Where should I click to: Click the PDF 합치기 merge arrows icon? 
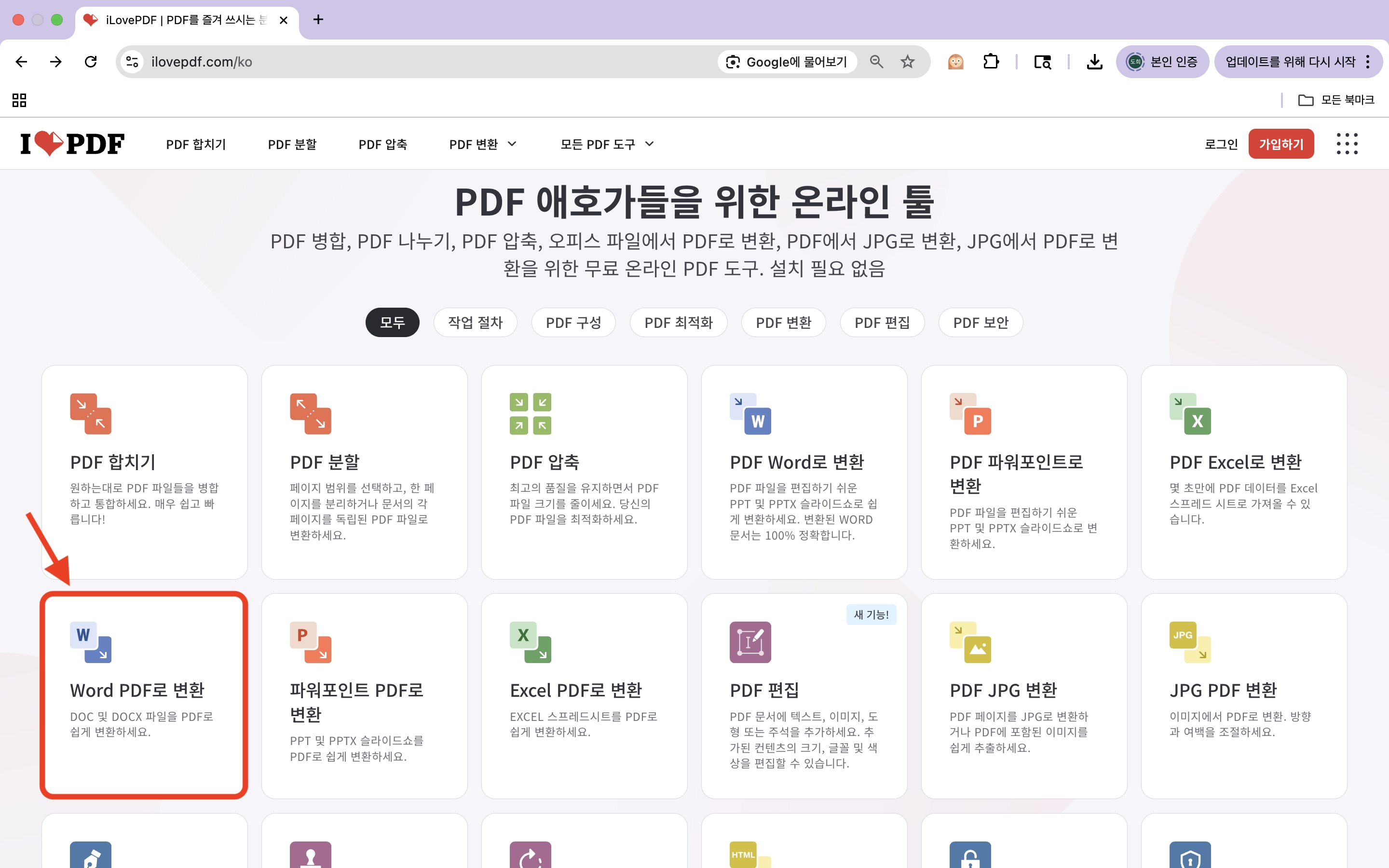pos(90,413)
